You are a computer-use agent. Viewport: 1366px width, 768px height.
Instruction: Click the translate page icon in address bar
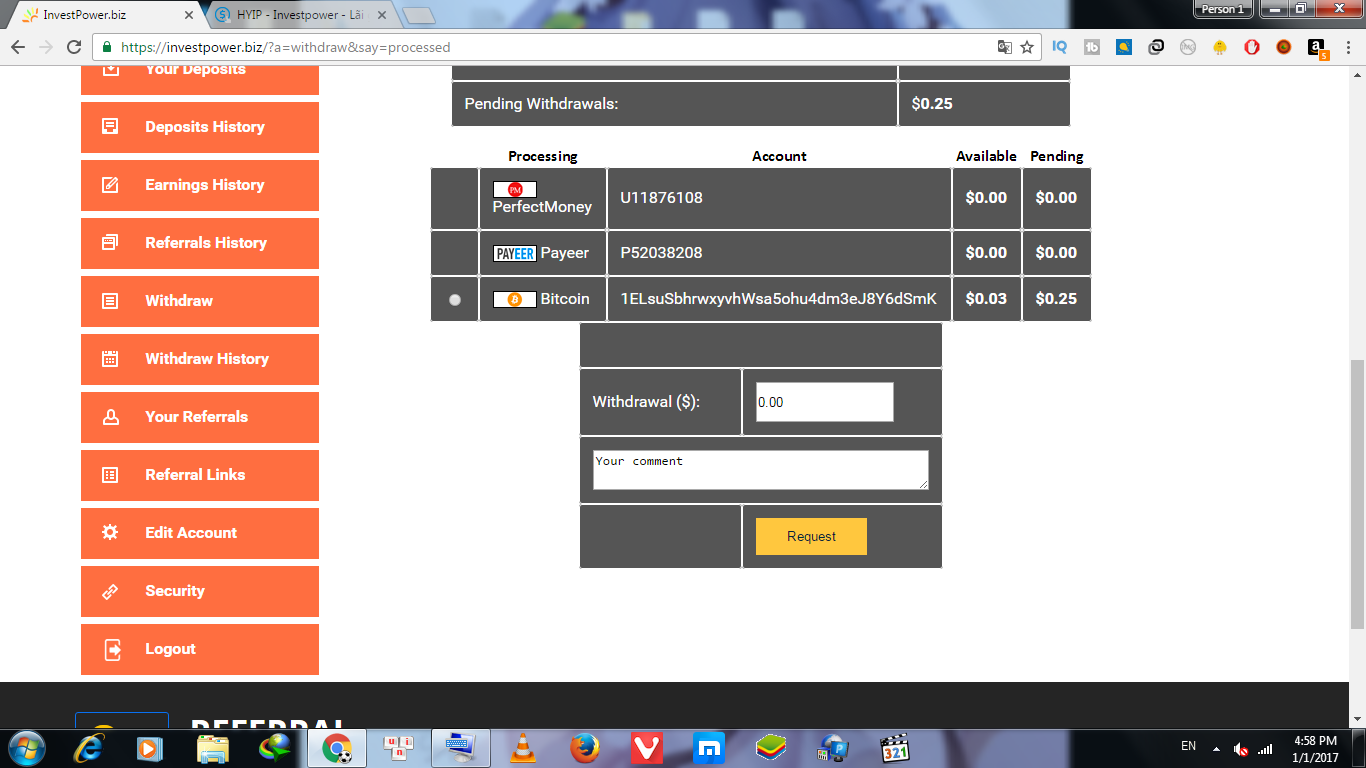(x=1005, y=47)
